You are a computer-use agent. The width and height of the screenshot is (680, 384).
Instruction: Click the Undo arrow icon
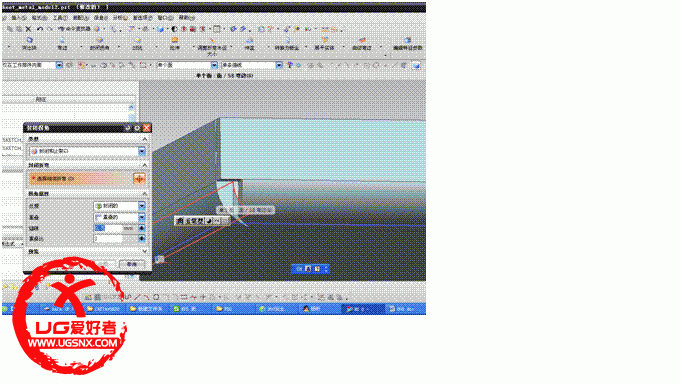click(x=39, y=29)
